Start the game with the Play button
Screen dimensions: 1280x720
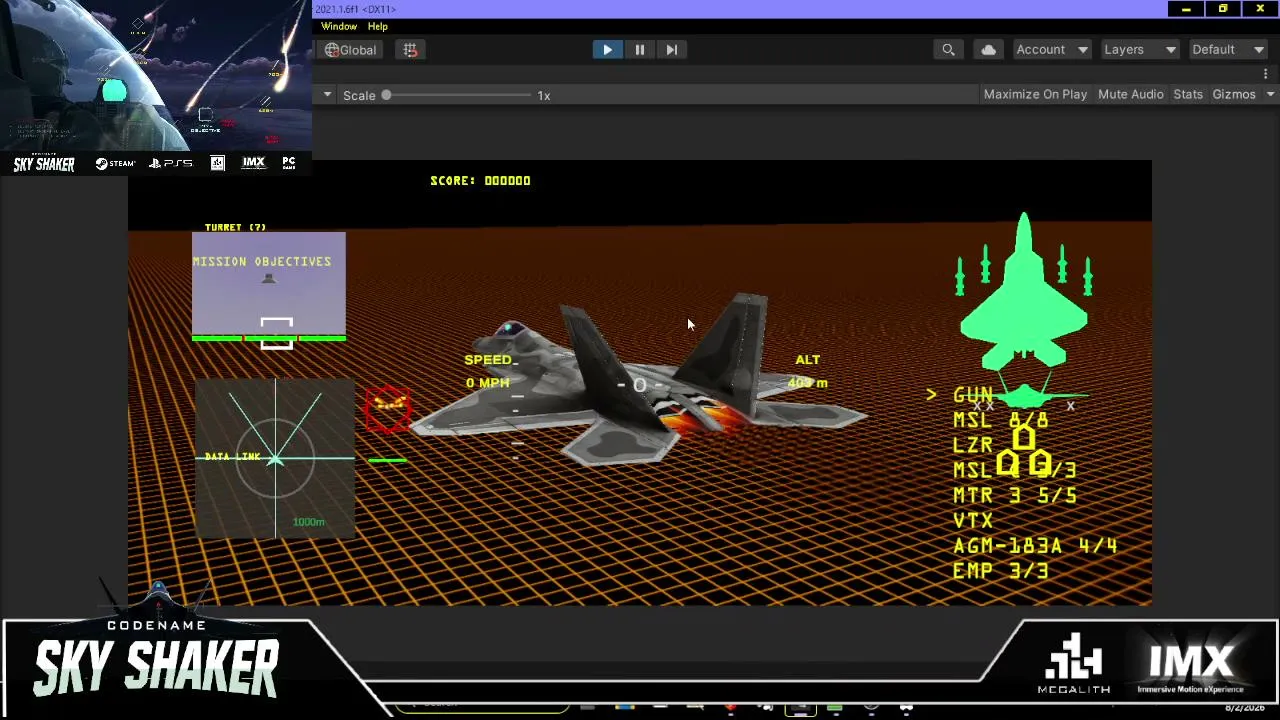[607, 49]
